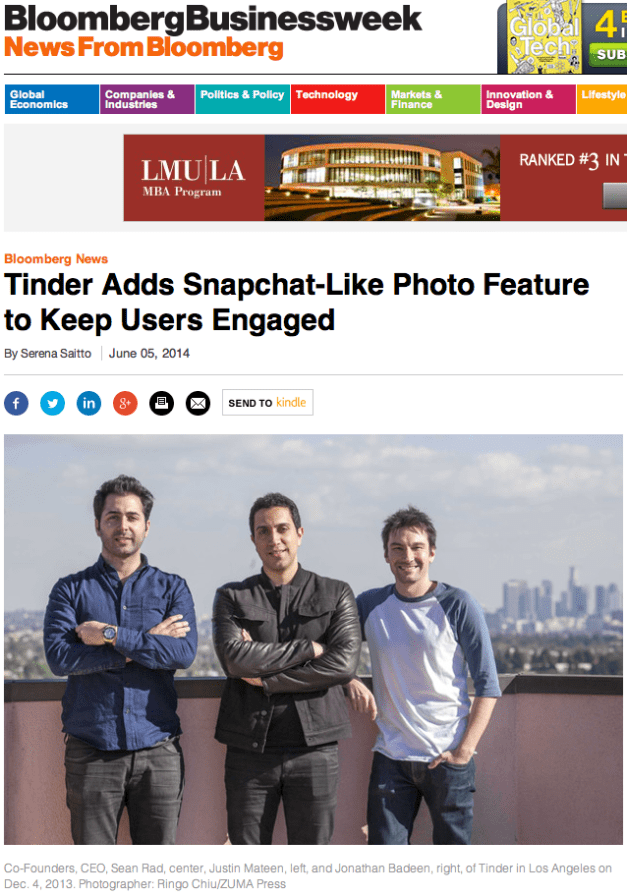Viewport: 627px width, 896px height.
Task: Open author Serena Saitto's page
Action: [56, 354]
